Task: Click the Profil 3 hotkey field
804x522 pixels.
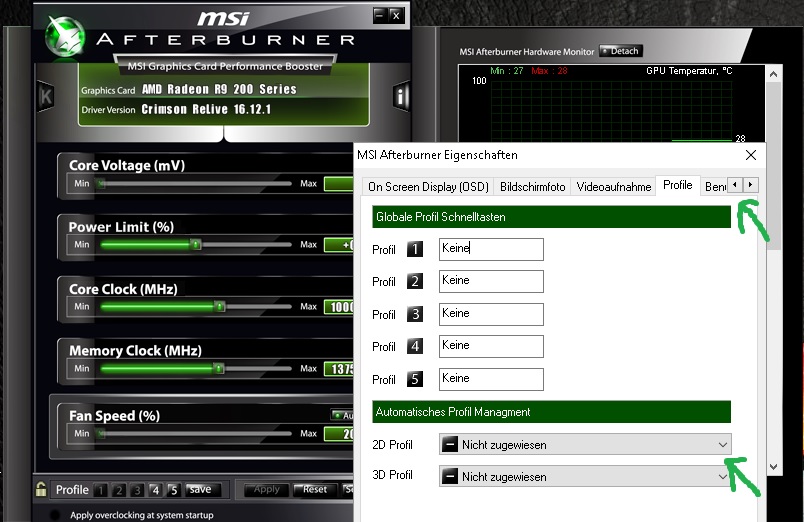Action: click(x=491, y=314)
